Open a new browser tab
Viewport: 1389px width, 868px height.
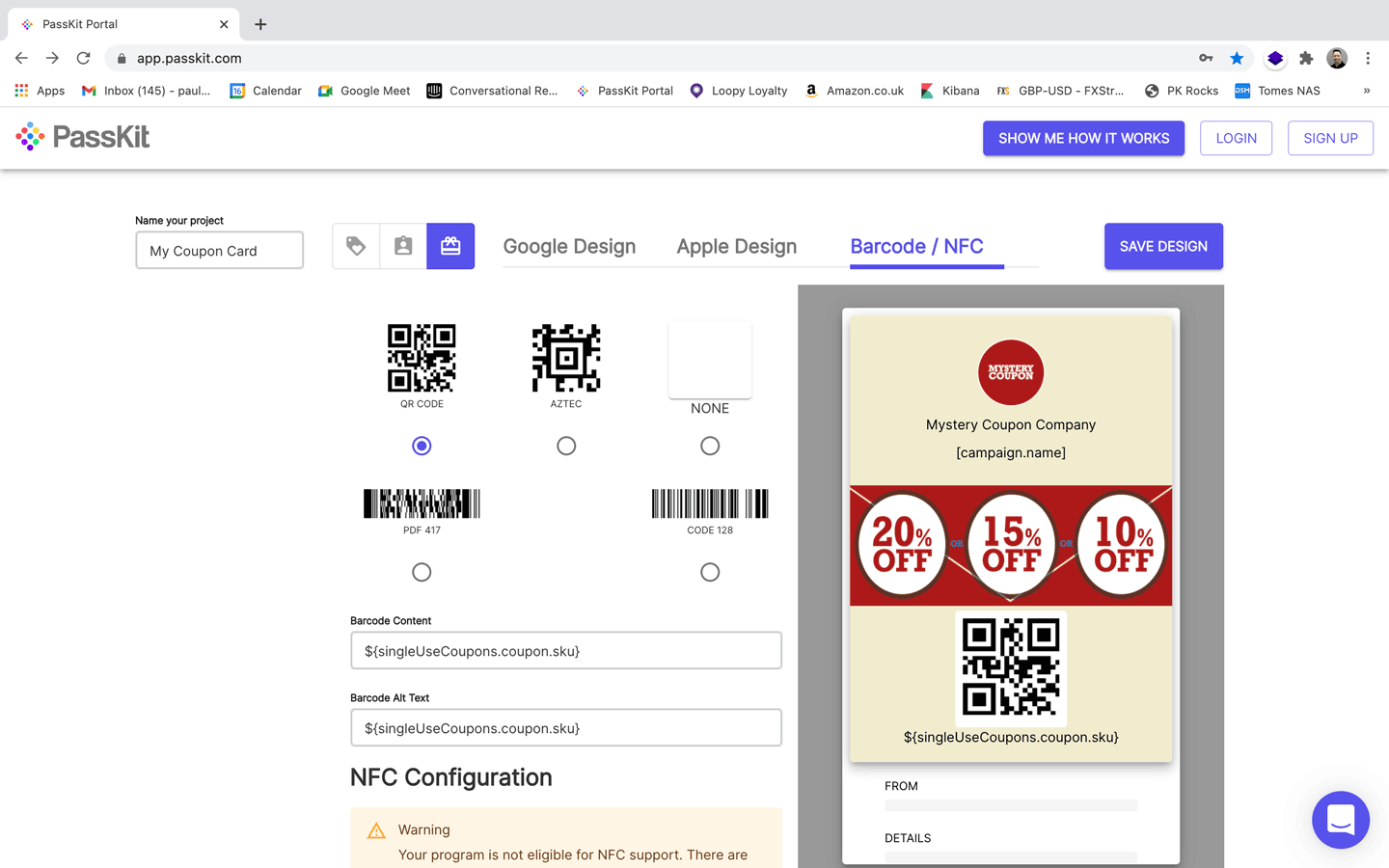(x=260, y=24)
